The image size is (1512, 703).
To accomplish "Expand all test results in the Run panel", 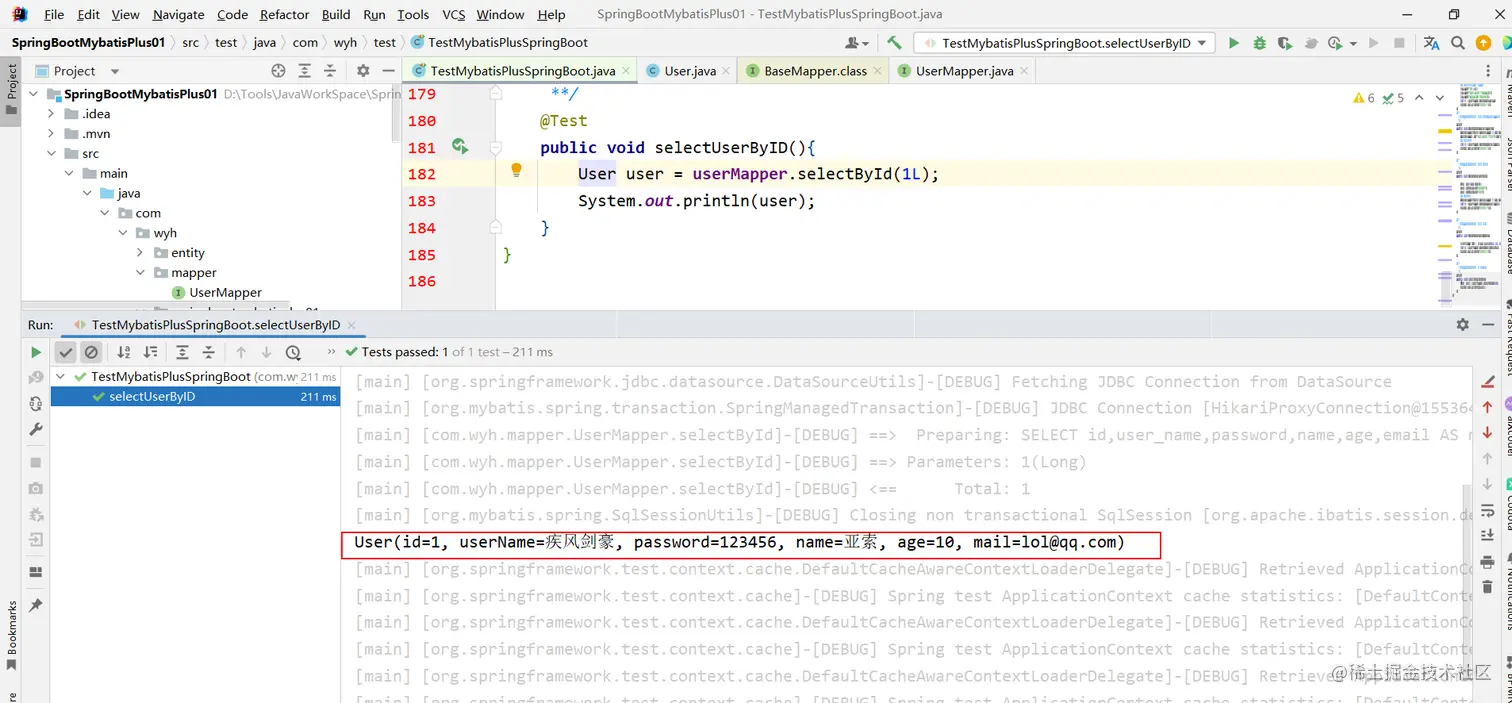I will point(182,352).
